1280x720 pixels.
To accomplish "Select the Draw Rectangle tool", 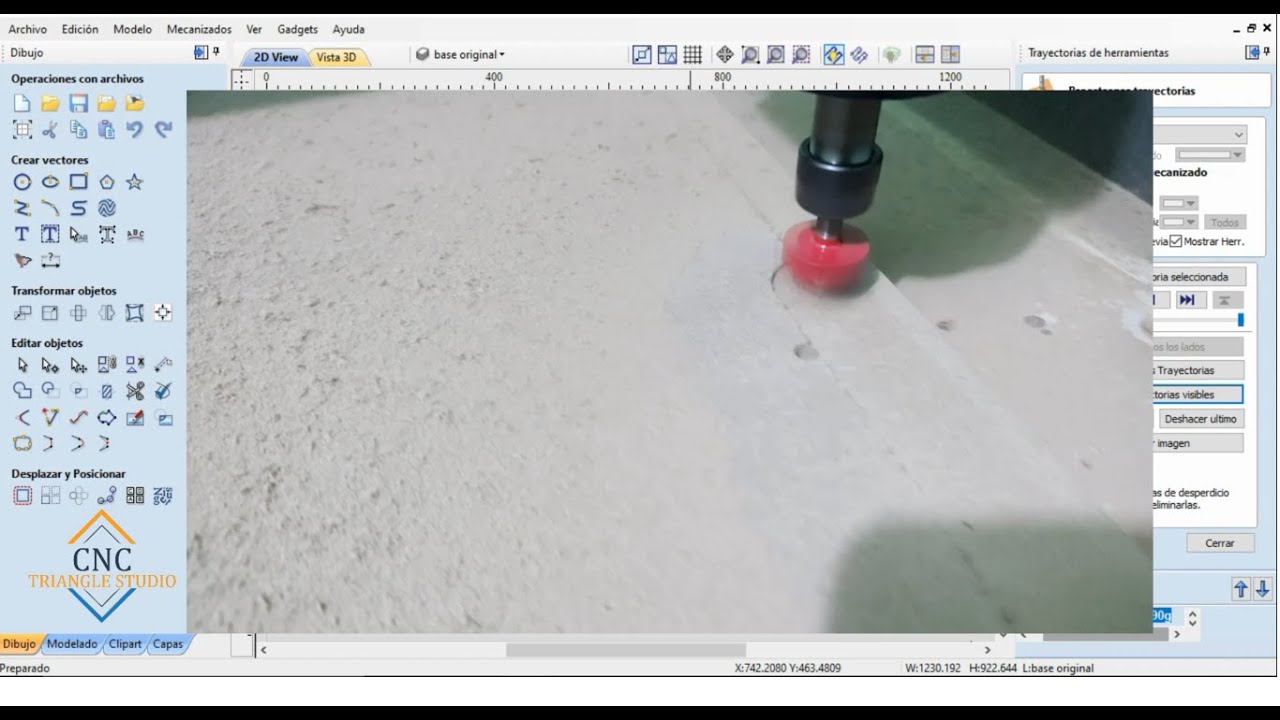I will 78,182.
